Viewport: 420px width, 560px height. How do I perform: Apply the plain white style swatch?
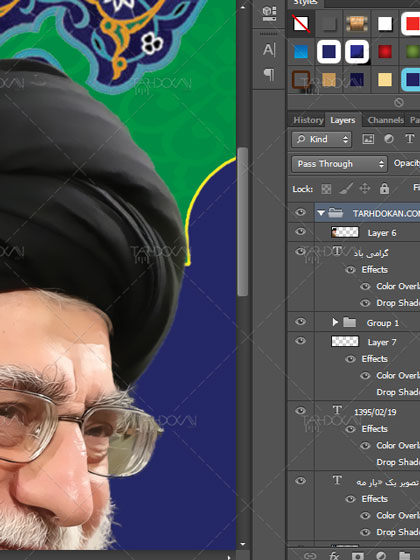coord(385,24)
